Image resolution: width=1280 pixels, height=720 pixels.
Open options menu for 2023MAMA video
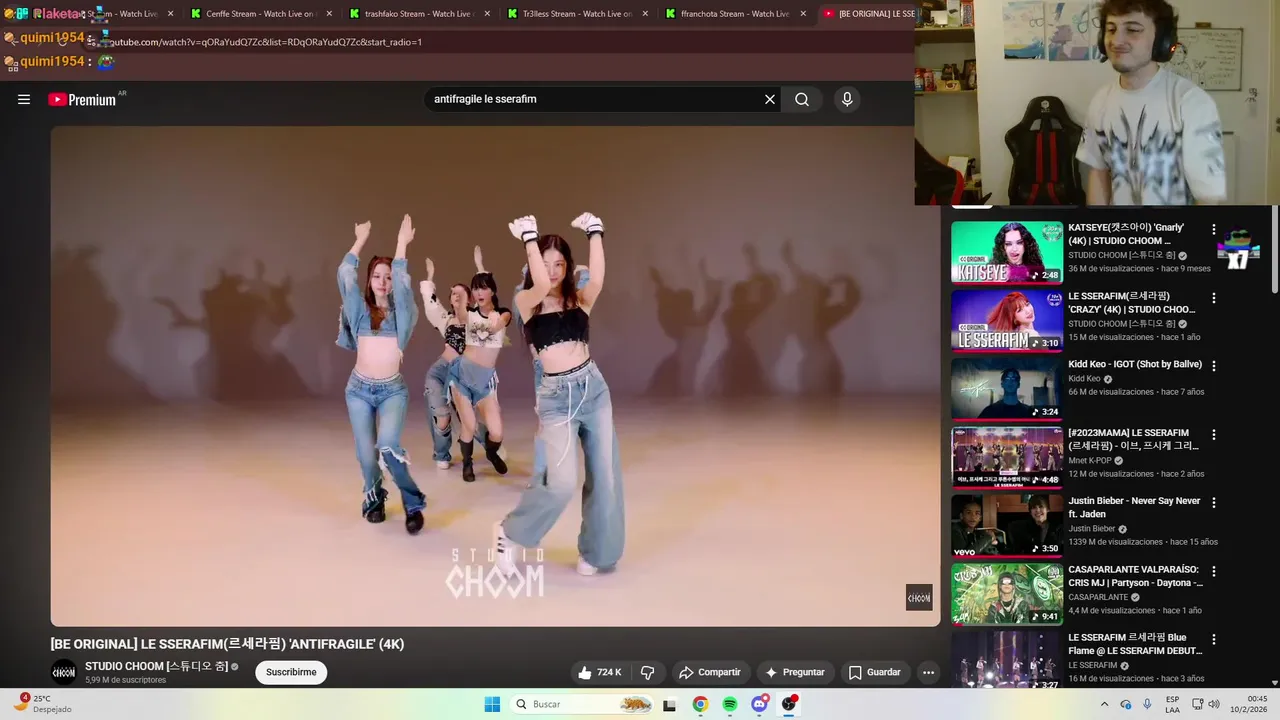click(x=1214, y=435)
